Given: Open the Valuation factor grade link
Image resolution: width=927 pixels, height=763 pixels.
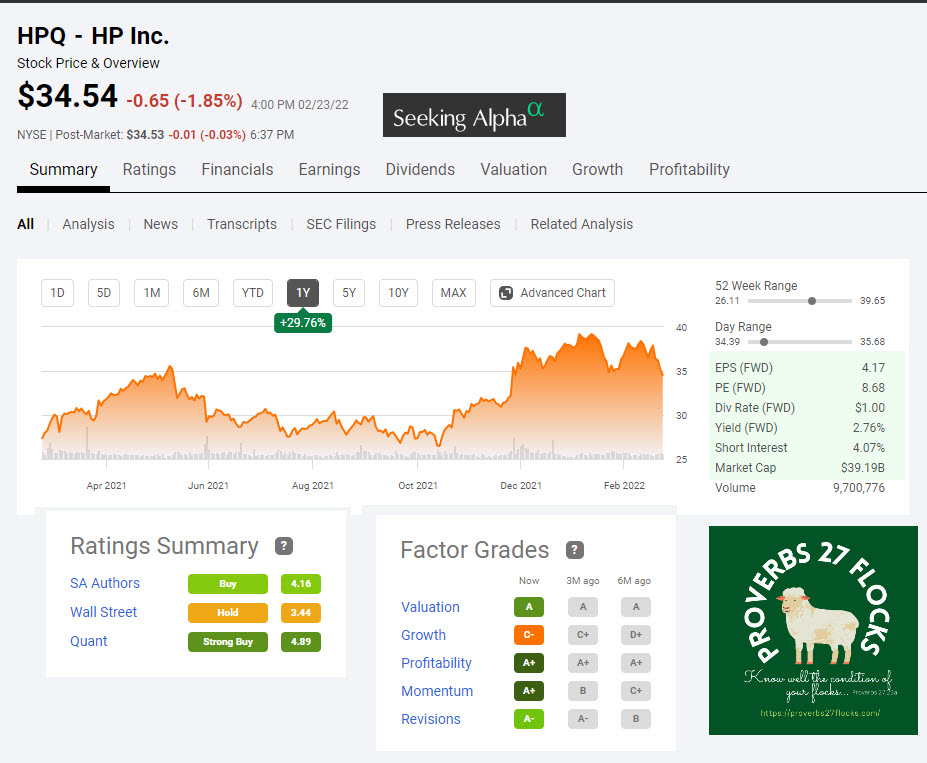Looking at the screenshot, I should coord(430,607).
